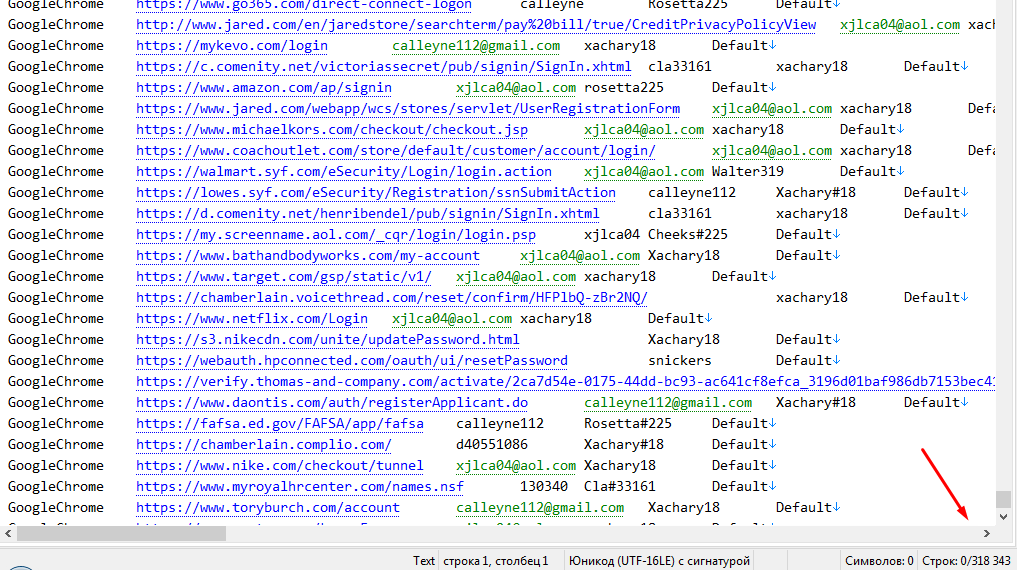Open the www.amazon.com/ap/signin link
This screenshot has height=570, width=1017.
263,88
